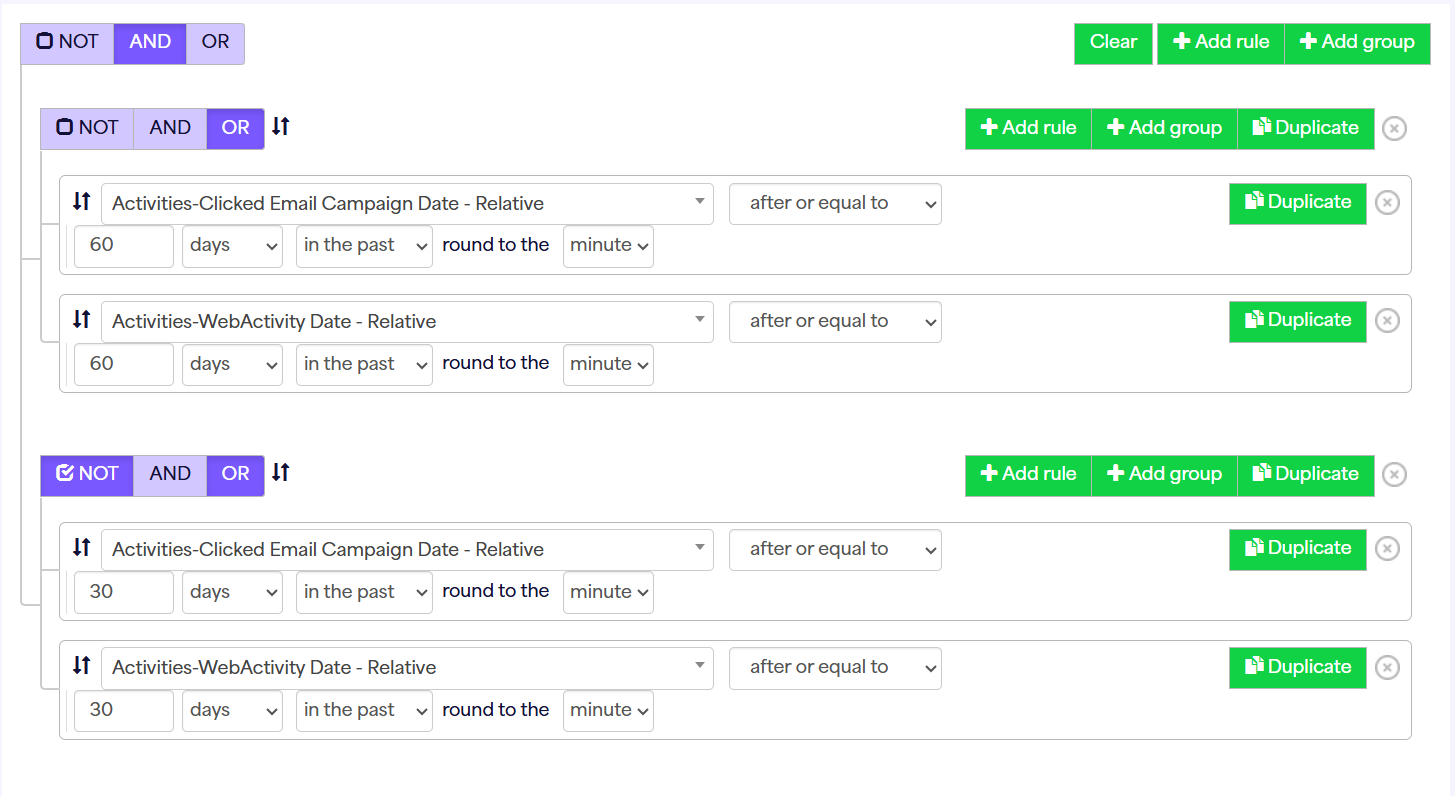Remove the first OR group with its X icon
The width and height of the screenshot is (1455, 796).
point(1394,129)
